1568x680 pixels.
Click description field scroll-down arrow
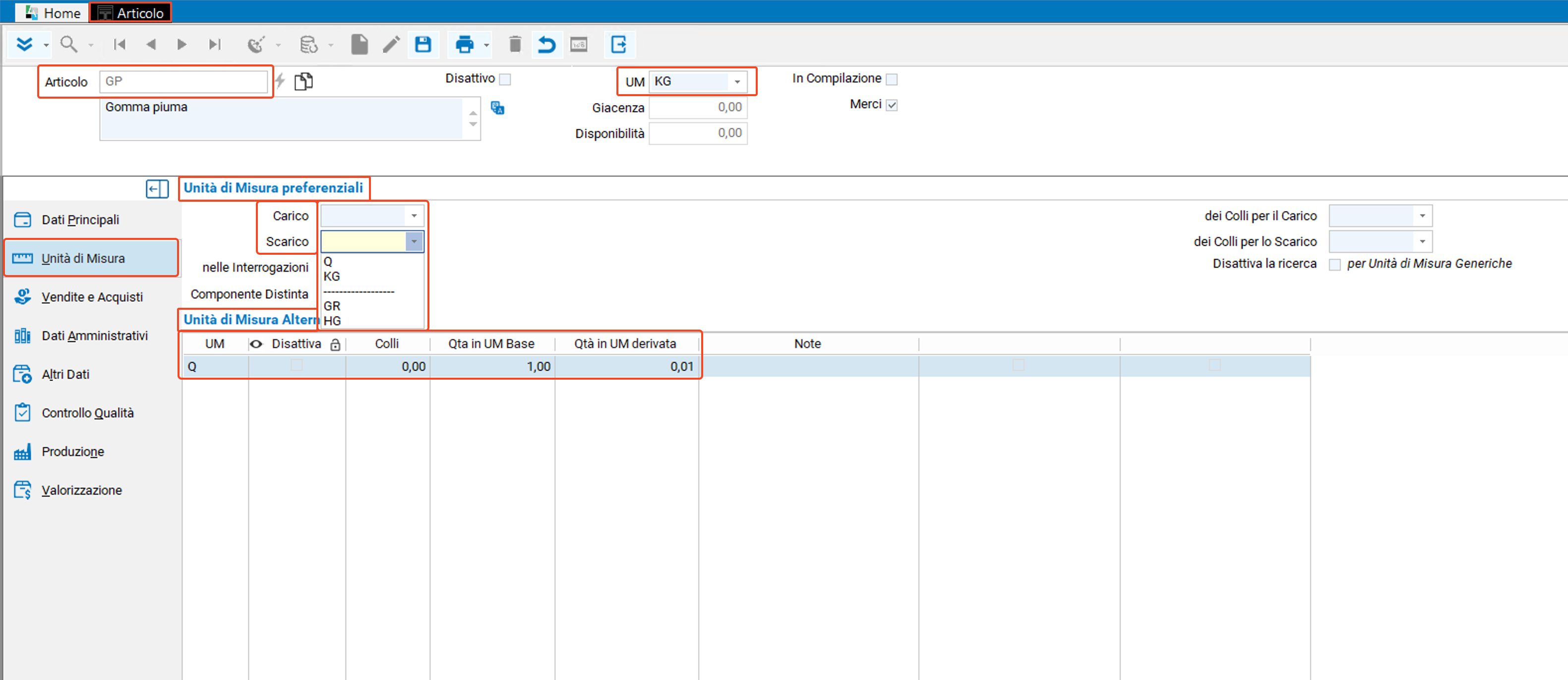[x=473, y=125]
